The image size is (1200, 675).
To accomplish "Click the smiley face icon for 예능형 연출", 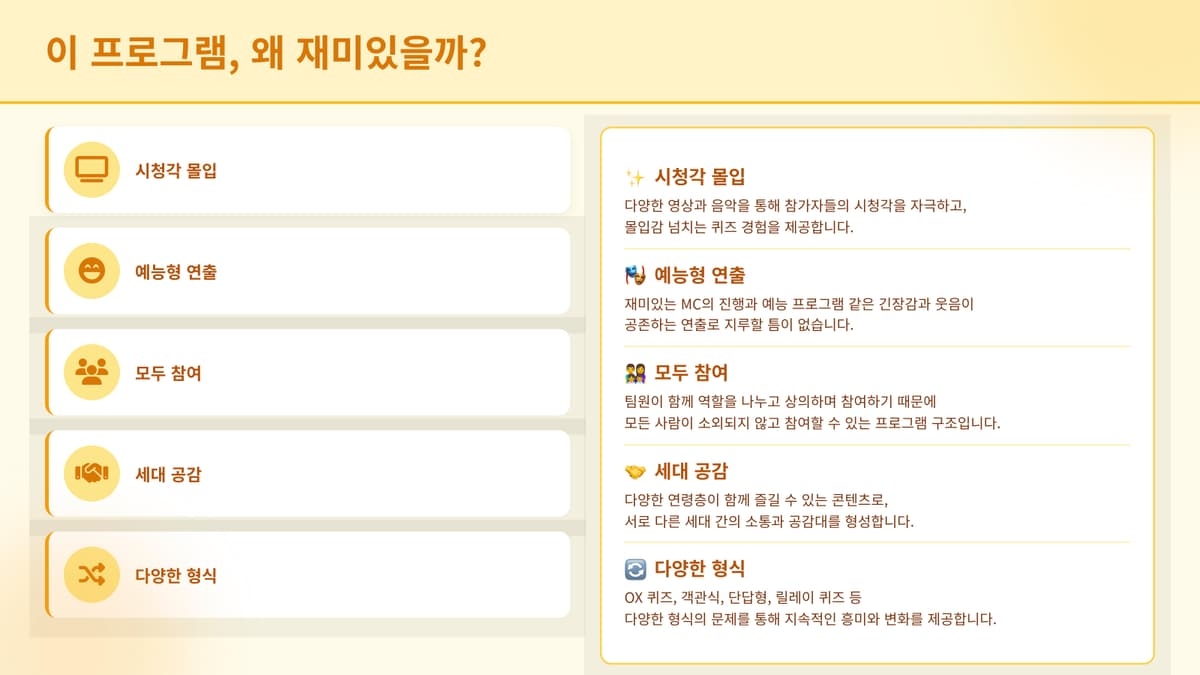I will coord(91,271).
